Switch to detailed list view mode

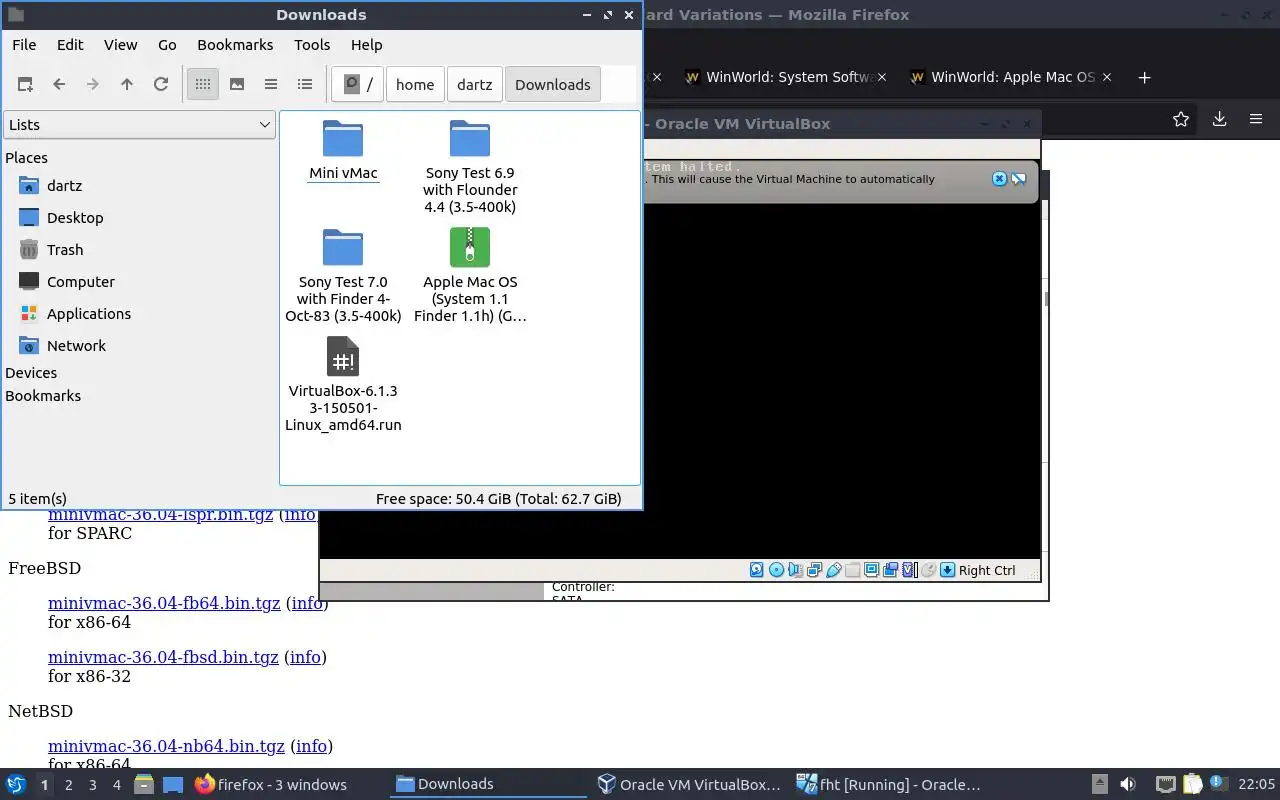305,85
